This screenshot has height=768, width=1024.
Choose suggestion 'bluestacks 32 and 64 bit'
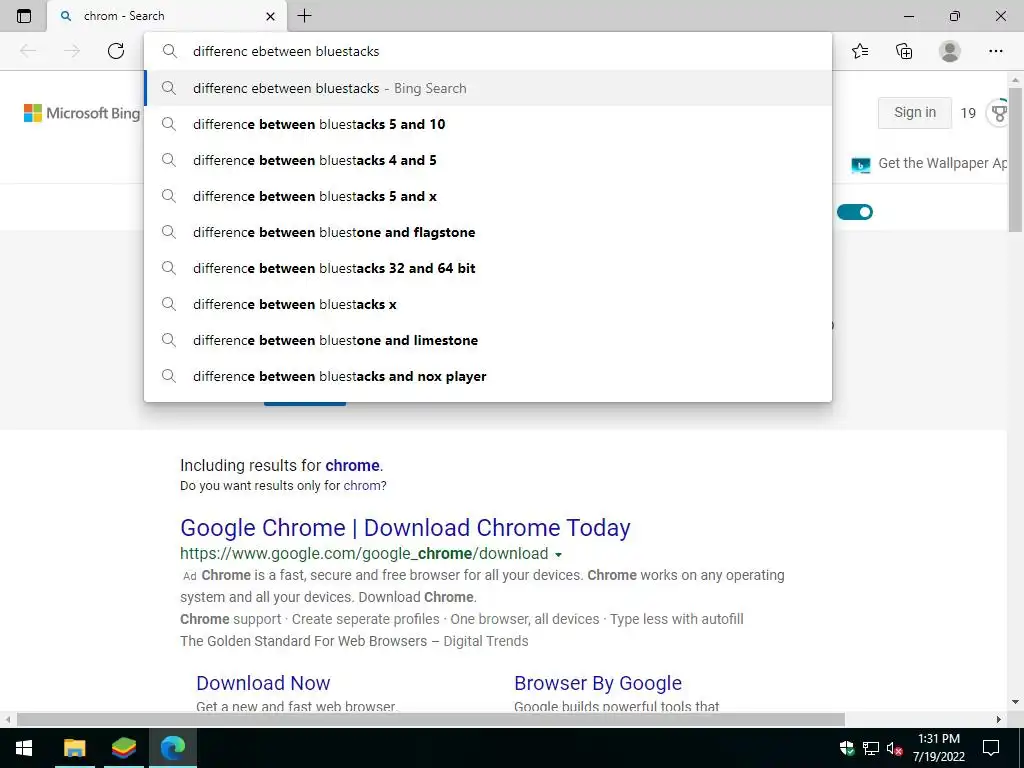pyautogui.click(x=488, y=268)
